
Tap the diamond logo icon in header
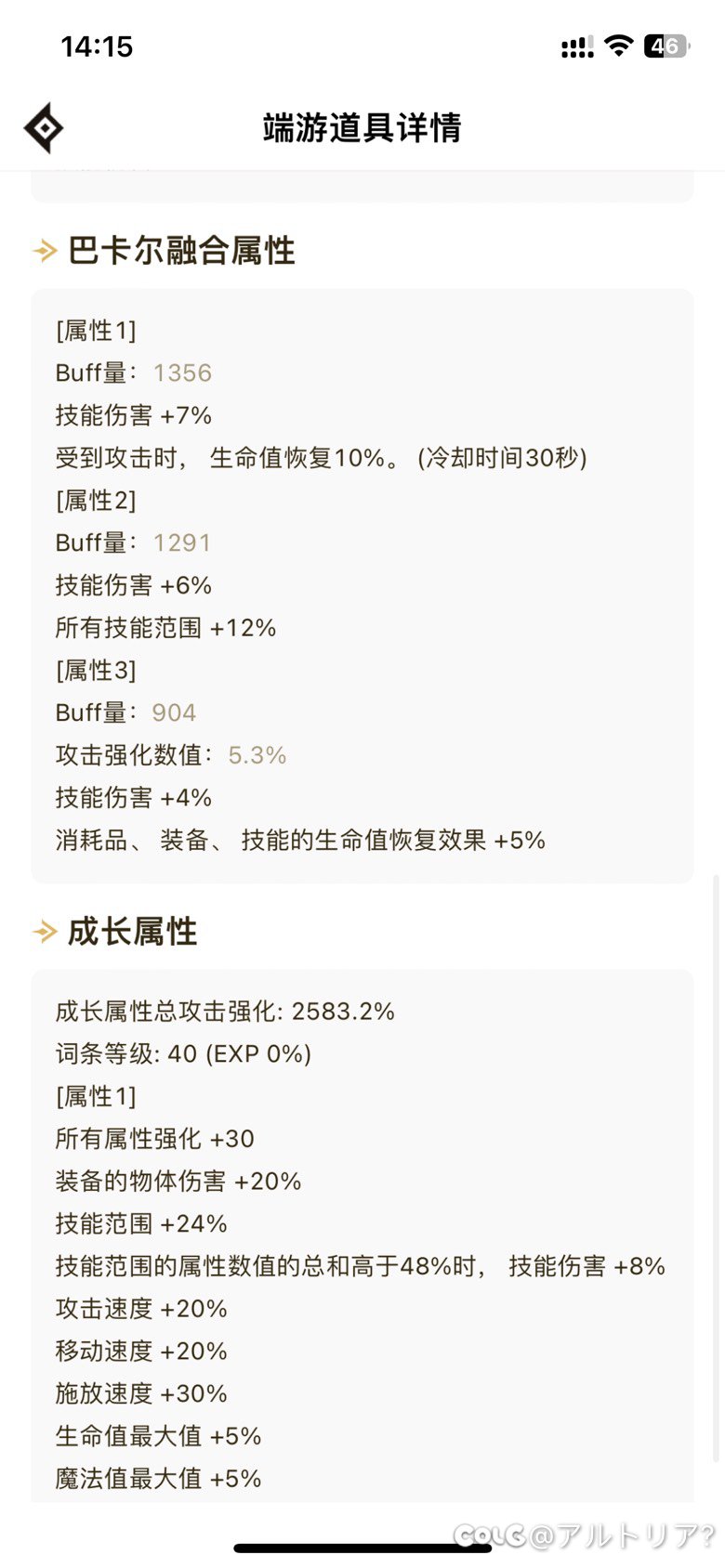[44, 128]
